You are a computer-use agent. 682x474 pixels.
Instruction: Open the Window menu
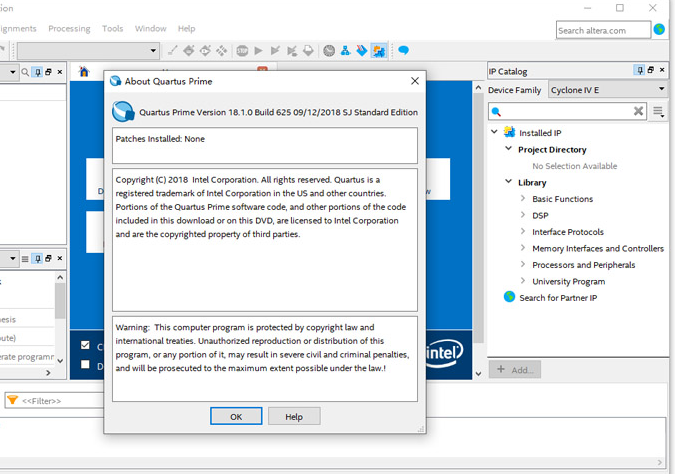(150, 29)
